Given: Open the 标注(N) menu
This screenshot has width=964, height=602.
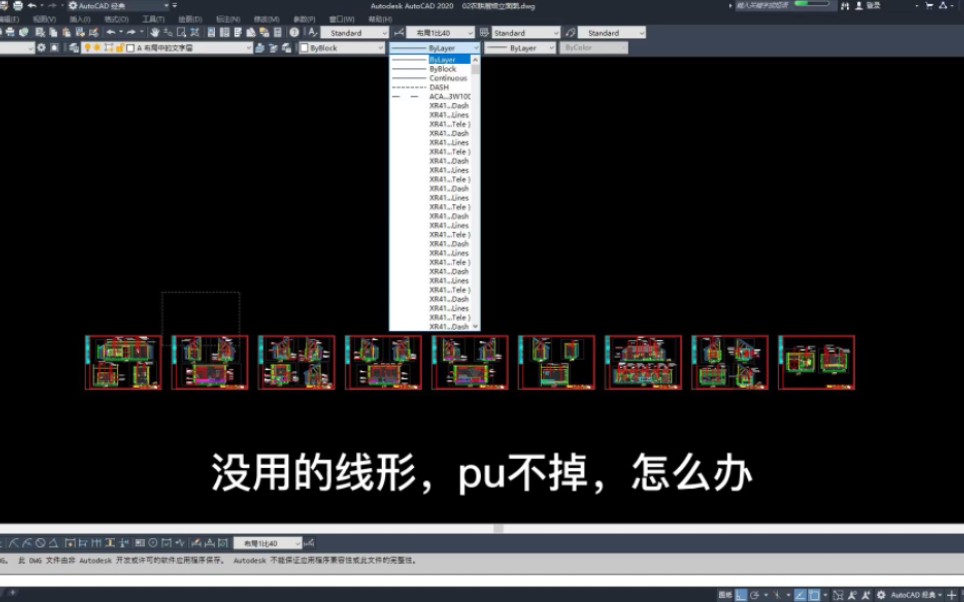Looking at the screenshot, I should point(228,17).
